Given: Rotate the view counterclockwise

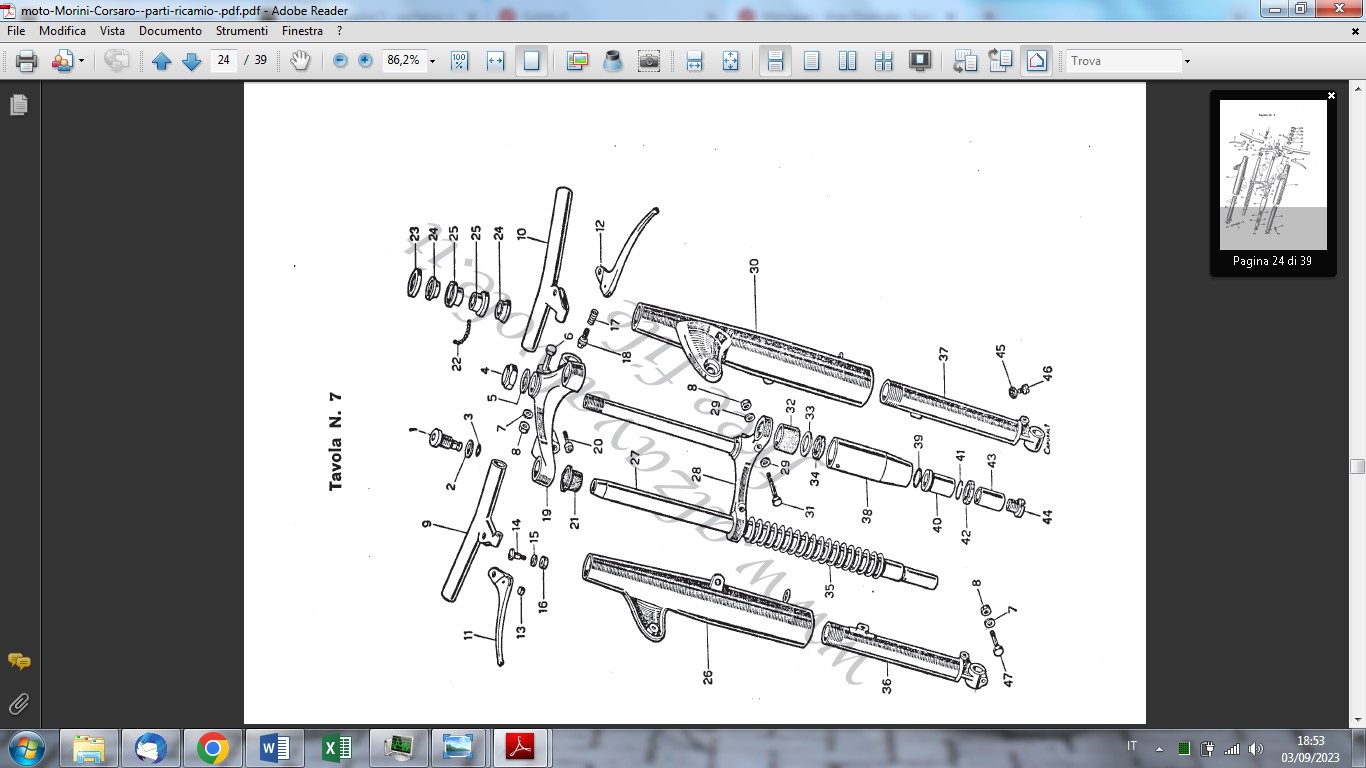Looking at the screenshot, I should coord(965,61).
